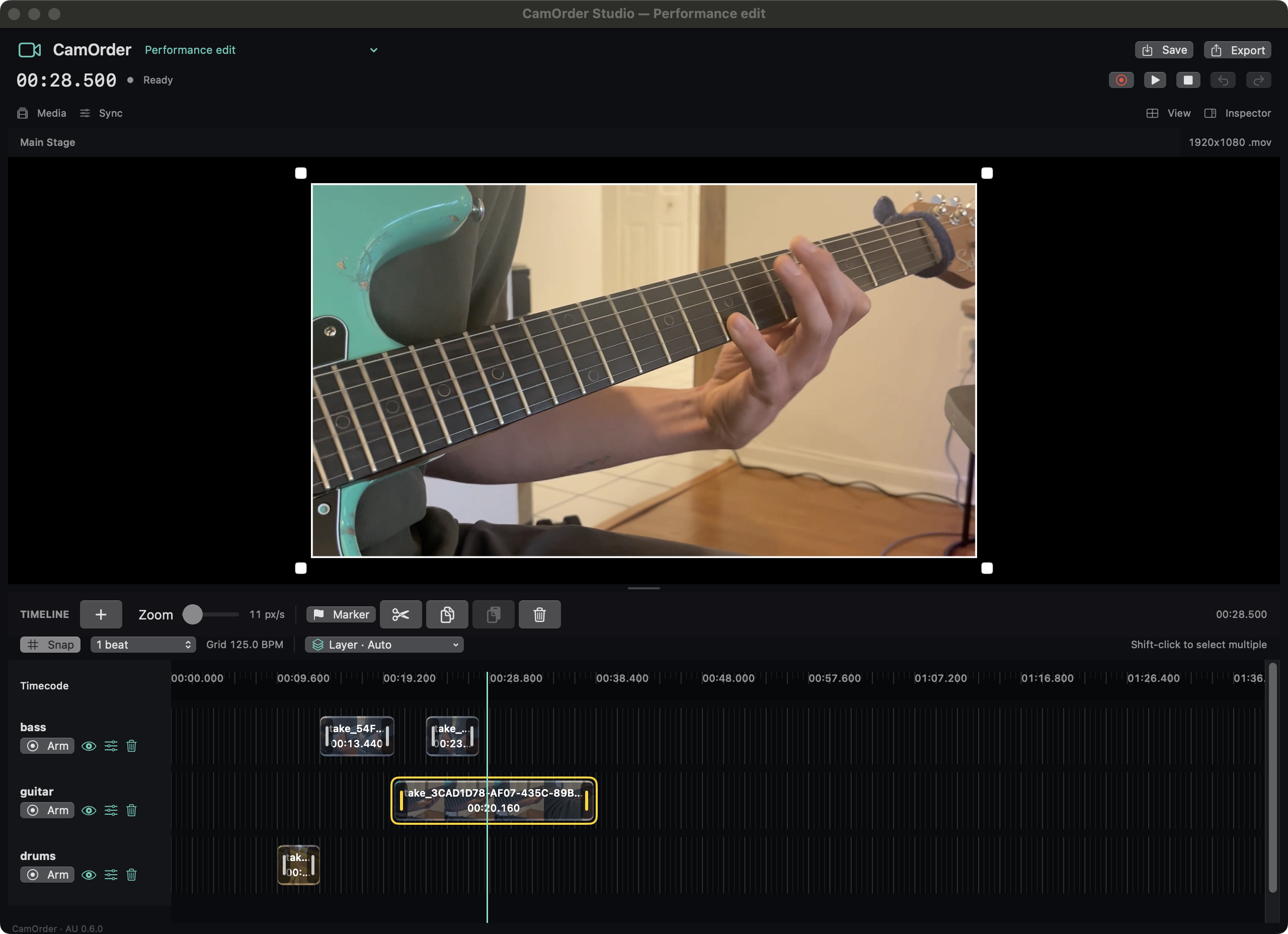1288x934 pixels.
Task: Expand the Layer · Auto dropdown
Action: click(x=384, y=644)
